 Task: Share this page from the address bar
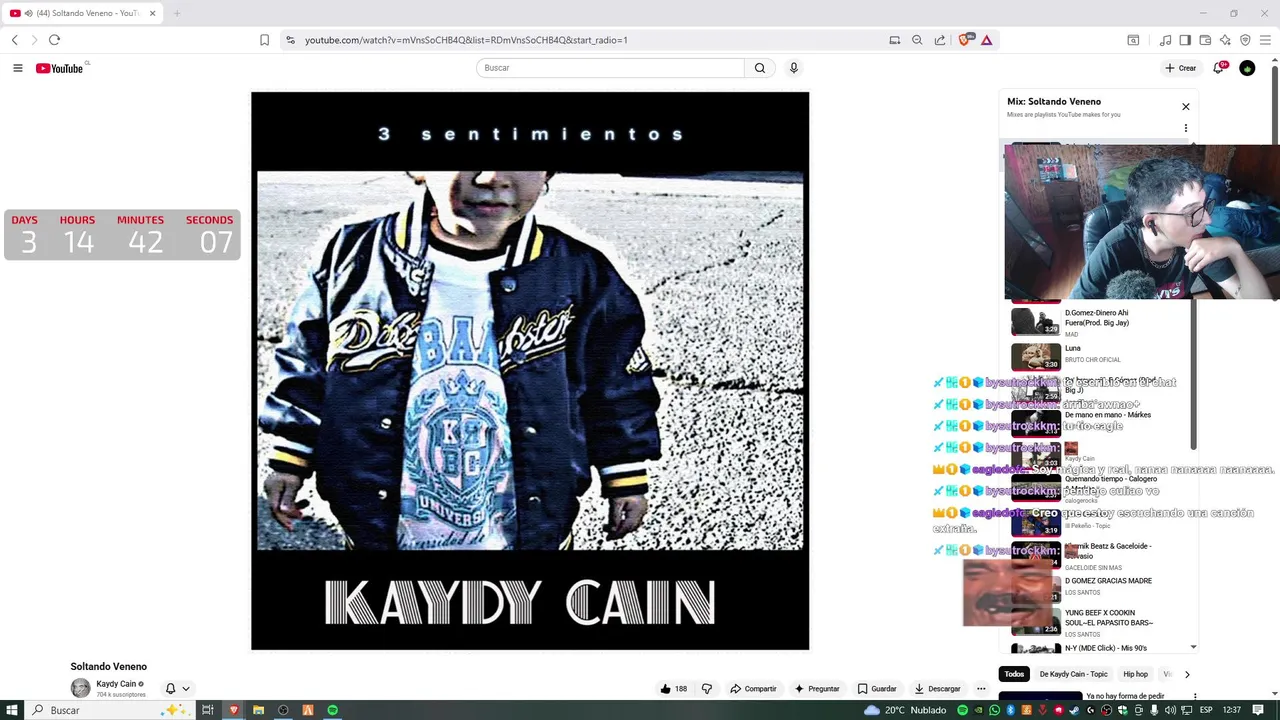[x=940, y=40]
